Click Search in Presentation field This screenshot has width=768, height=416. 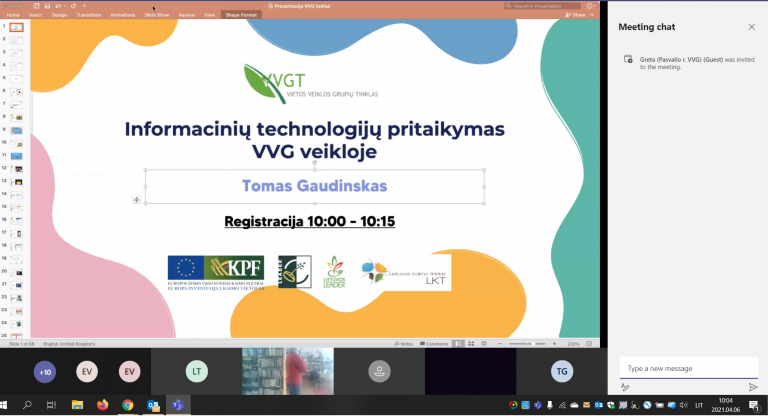(x=543, y=6)
